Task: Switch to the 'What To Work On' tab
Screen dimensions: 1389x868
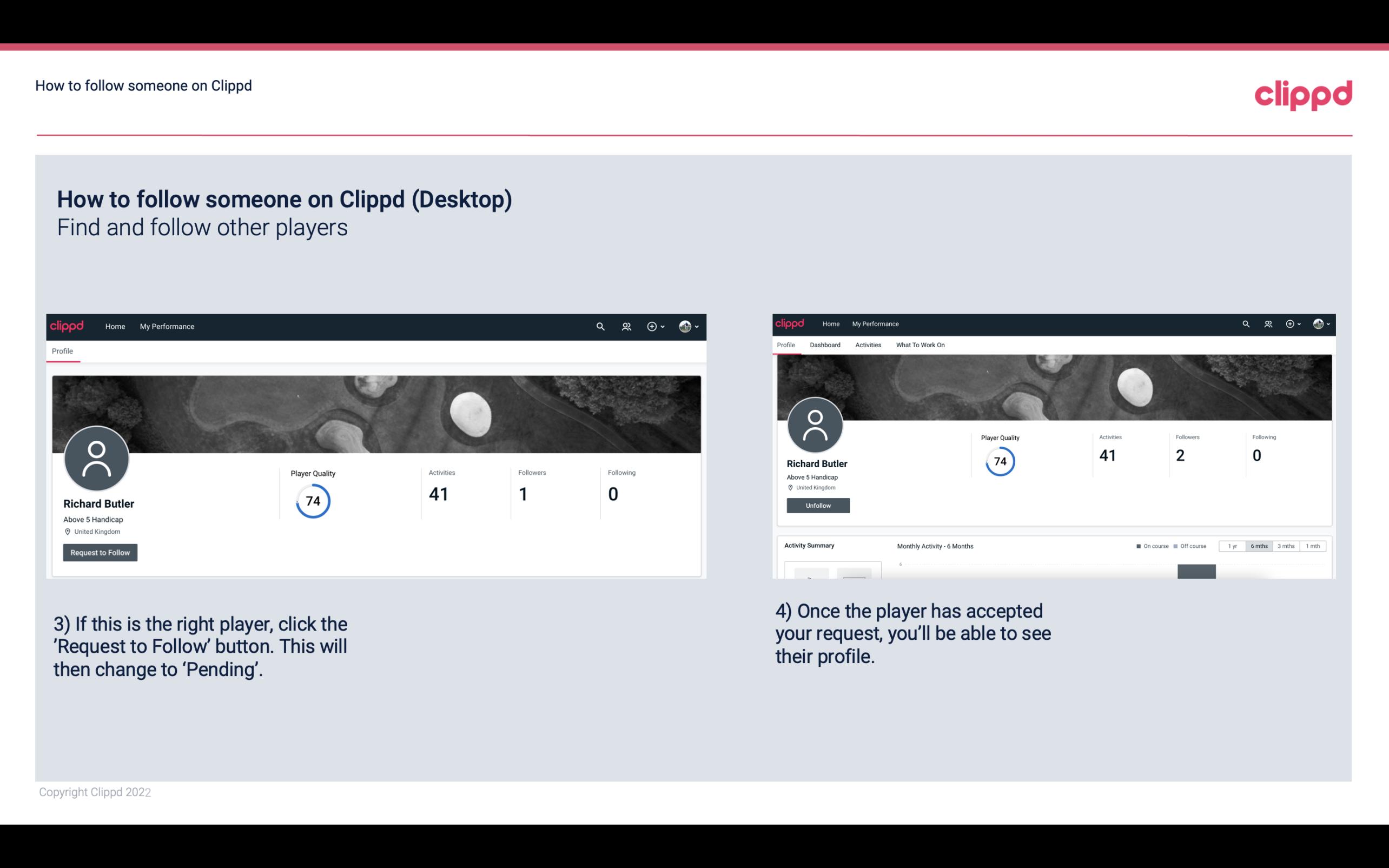Action: coord(920,345)
